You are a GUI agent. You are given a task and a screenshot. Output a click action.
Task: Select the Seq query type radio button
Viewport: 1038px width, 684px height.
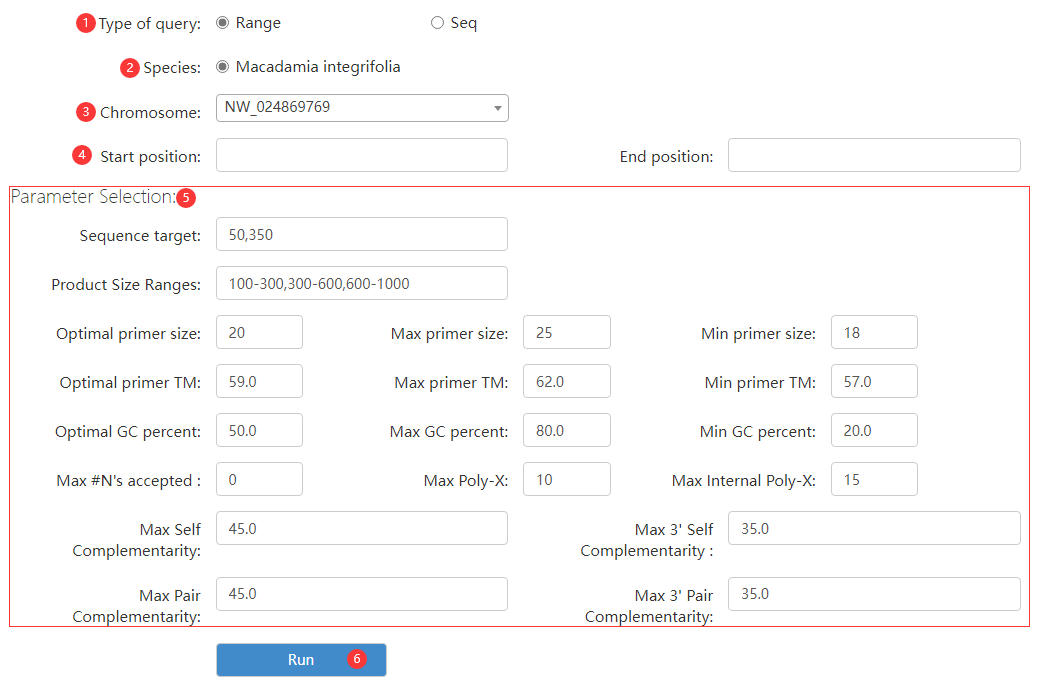(437, 23)
